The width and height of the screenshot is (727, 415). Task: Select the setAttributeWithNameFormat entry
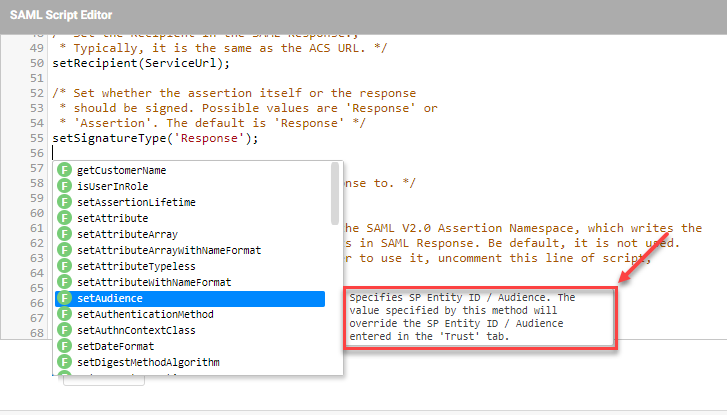tap(153, 282)
